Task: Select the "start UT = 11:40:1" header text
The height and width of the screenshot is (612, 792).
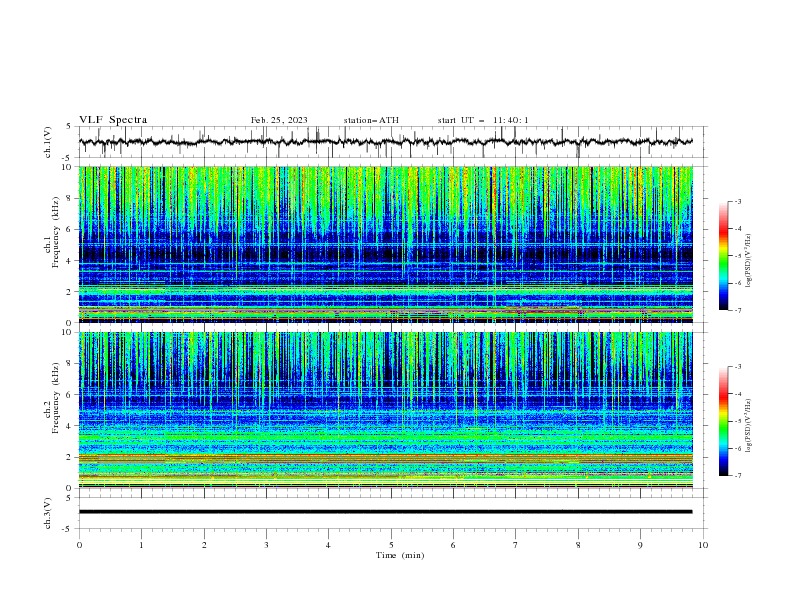Action: pyautogui.click(x=483, y=120)
